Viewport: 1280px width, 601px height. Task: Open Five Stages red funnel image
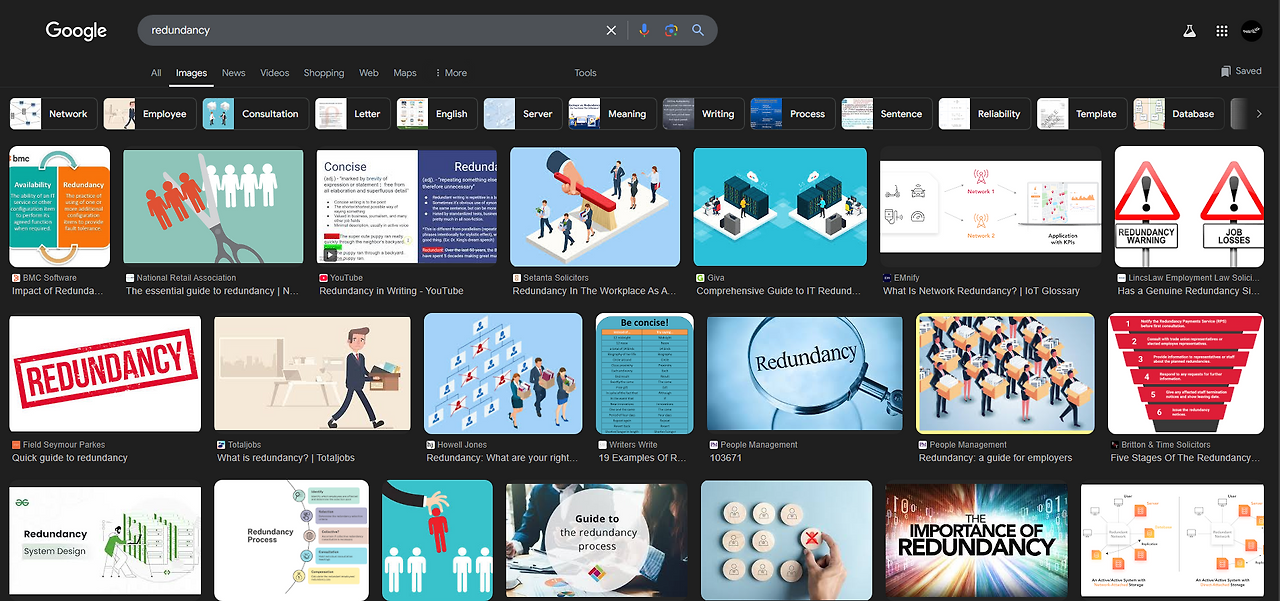point(1186,374)
